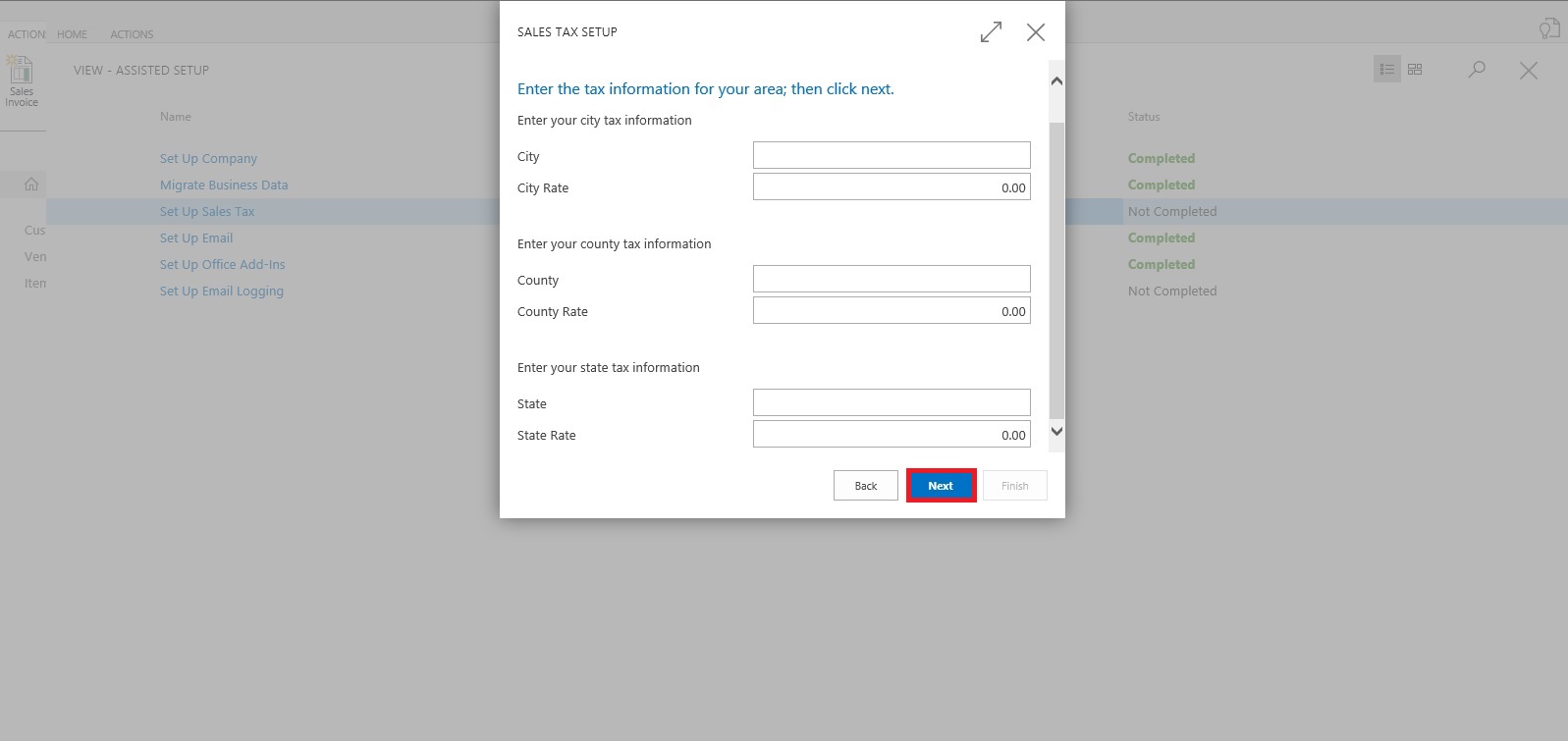Switch to tile view icon

pos(1415,70)
